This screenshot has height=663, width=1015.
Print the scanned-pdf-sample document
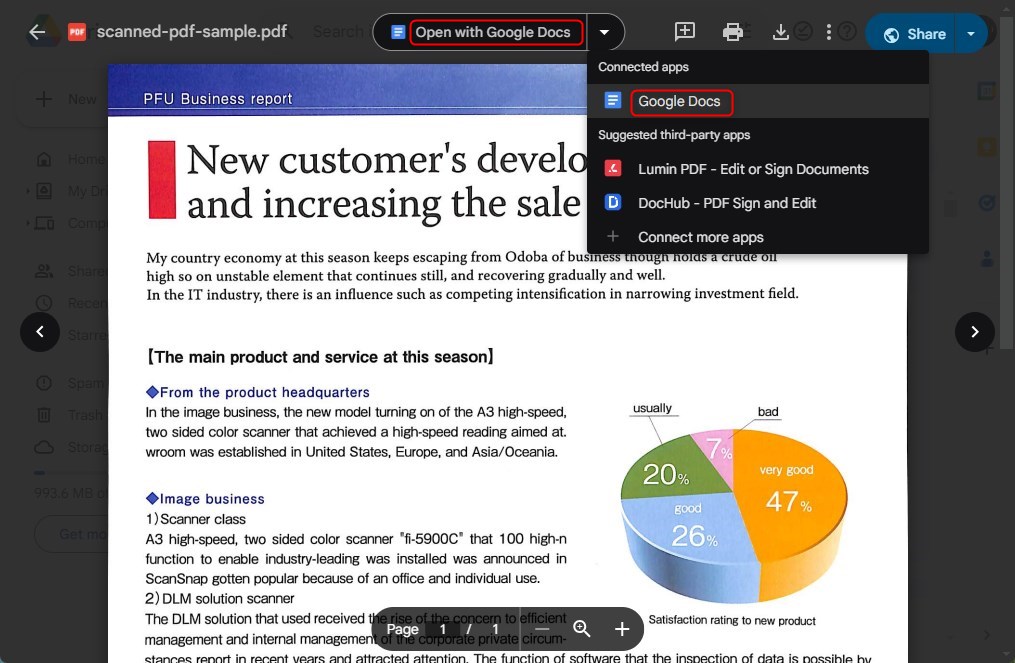733,32
